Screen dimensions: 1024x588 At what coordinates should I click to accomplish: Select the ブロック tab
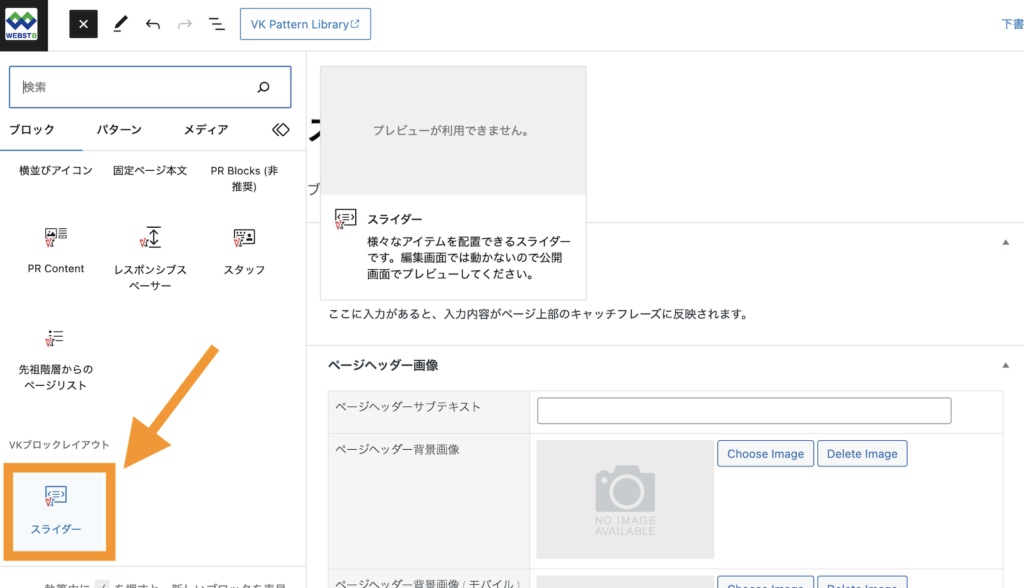[x=32, y=130]
